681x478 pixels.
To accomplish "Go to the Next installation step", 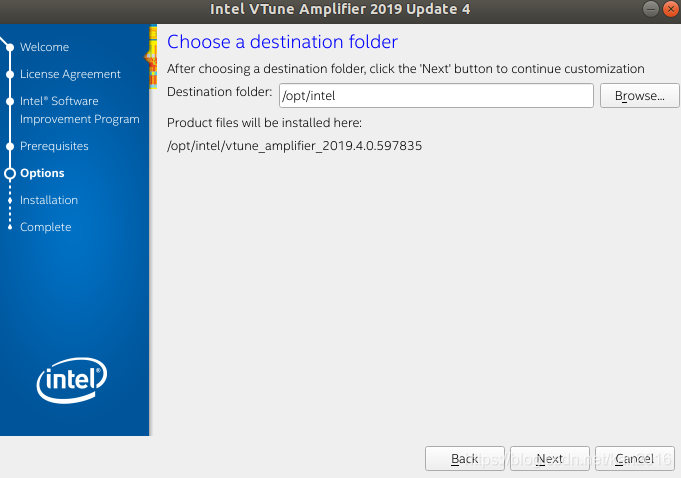I will coord(549,458).
